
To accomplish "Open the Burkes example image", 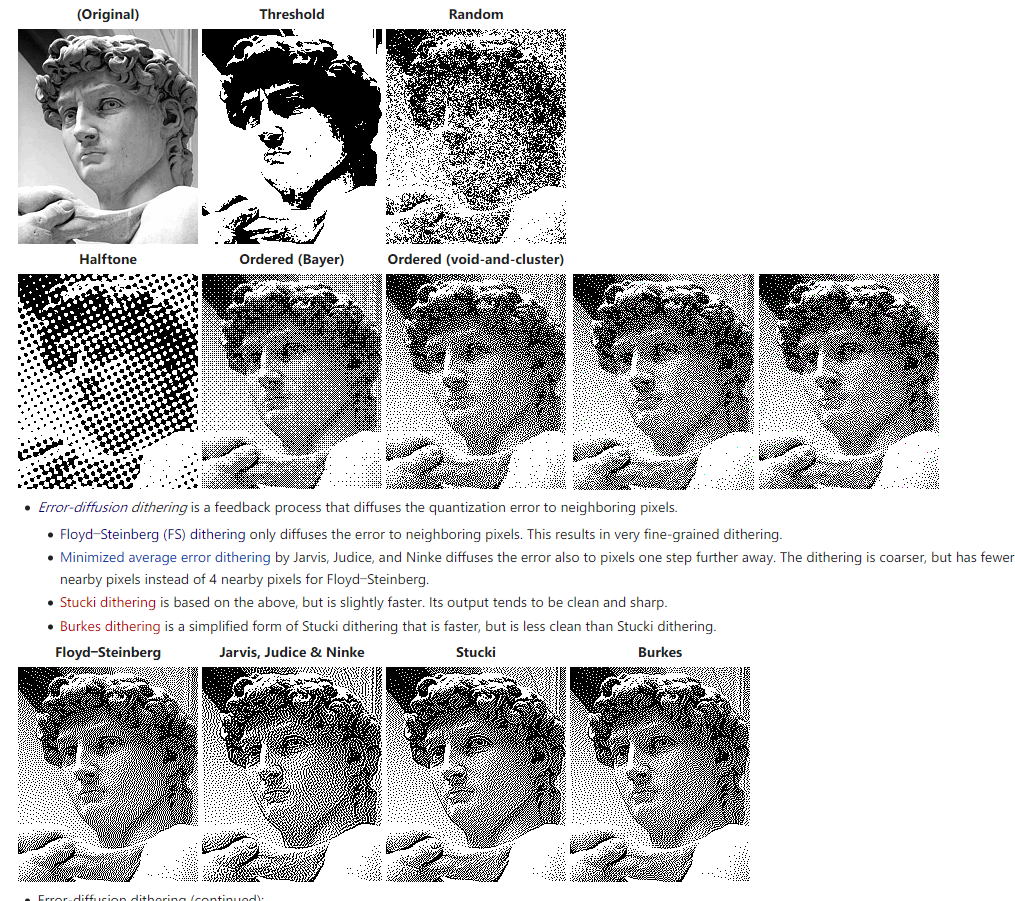I will click(660, 774).
